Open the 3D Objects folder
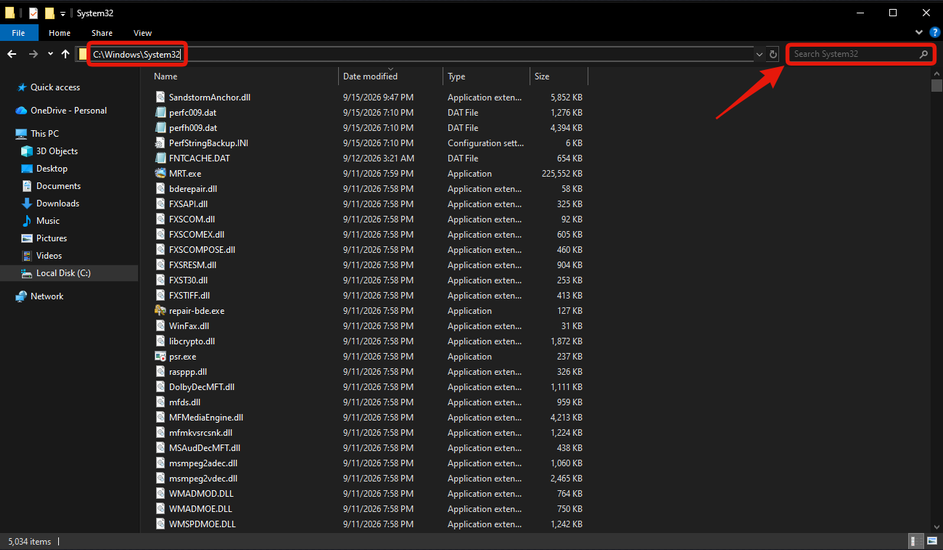This screenshot has width=943, height=550. 57,151
